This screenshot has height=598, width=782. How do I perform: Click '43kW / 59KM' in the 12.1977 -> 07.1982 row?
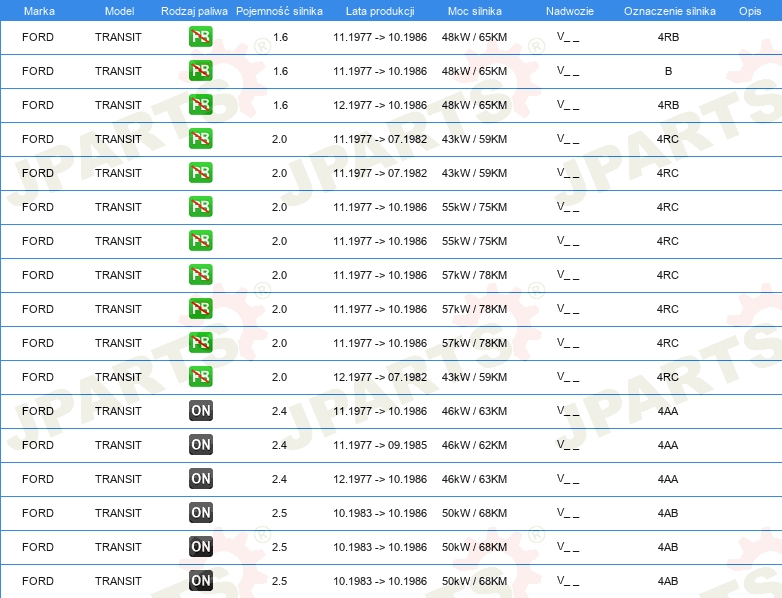click(474, 377)
